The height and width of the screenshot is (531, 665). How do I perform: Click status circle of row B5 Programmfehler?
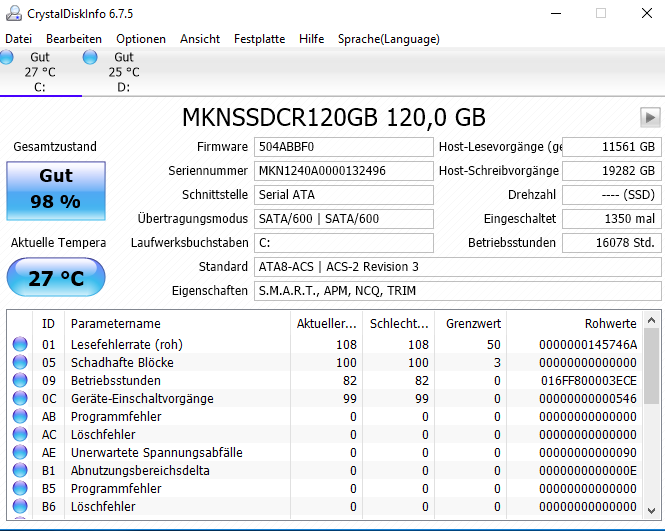click(x=20, y=488)
